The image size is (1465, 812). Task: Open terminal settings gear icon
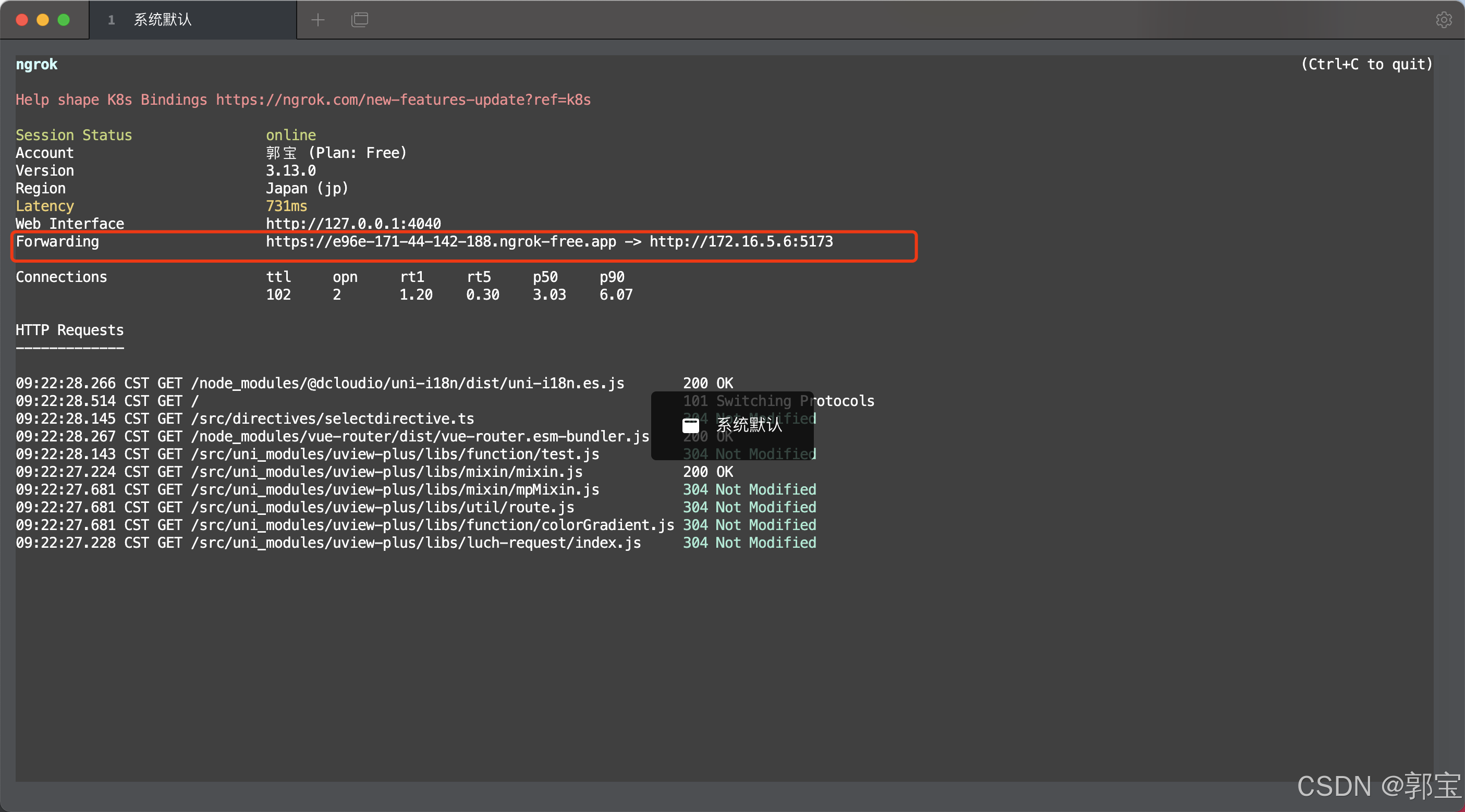[x=1444, y=20]
